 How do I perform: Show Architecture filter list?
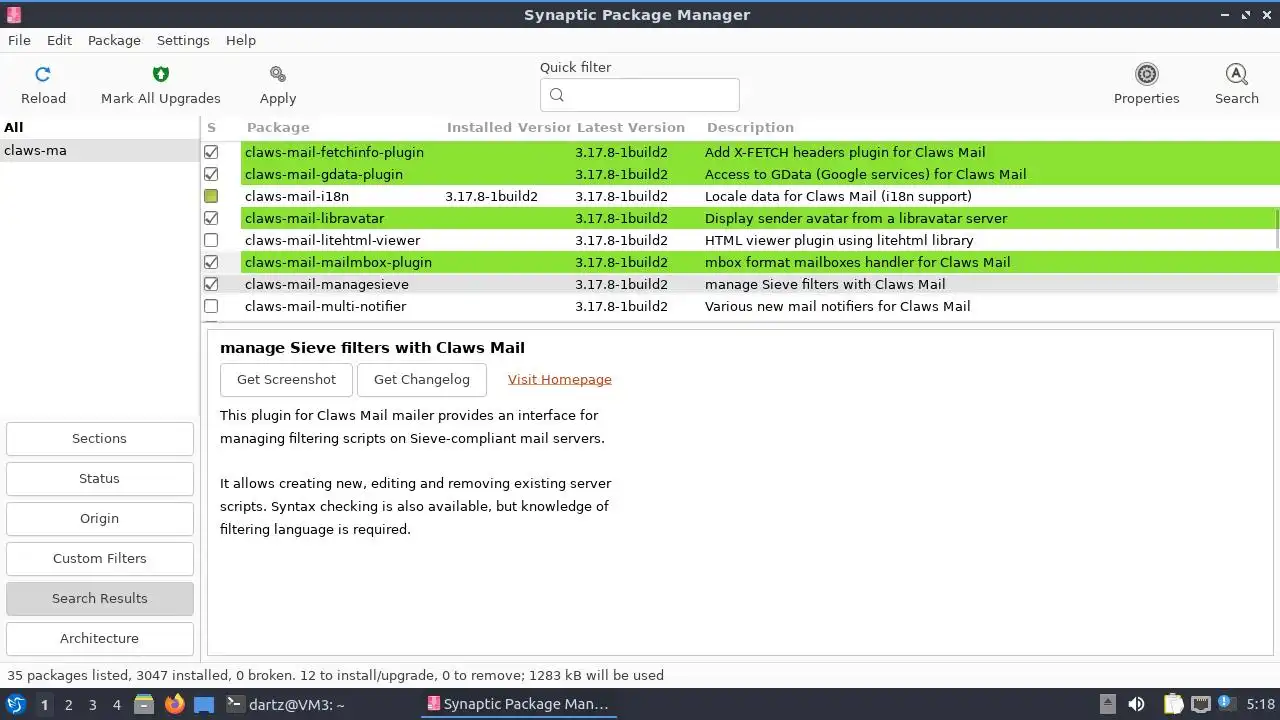pyautogui.click(x=99, y=638)
